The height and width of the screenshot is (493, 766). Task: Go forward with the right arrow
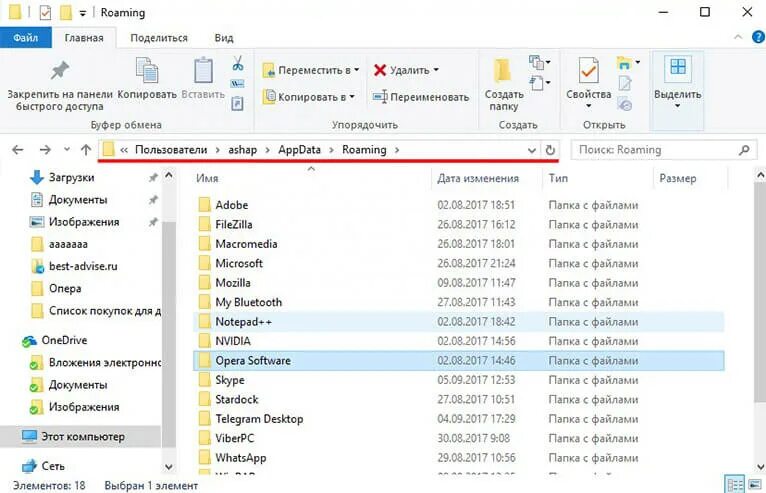45,150
